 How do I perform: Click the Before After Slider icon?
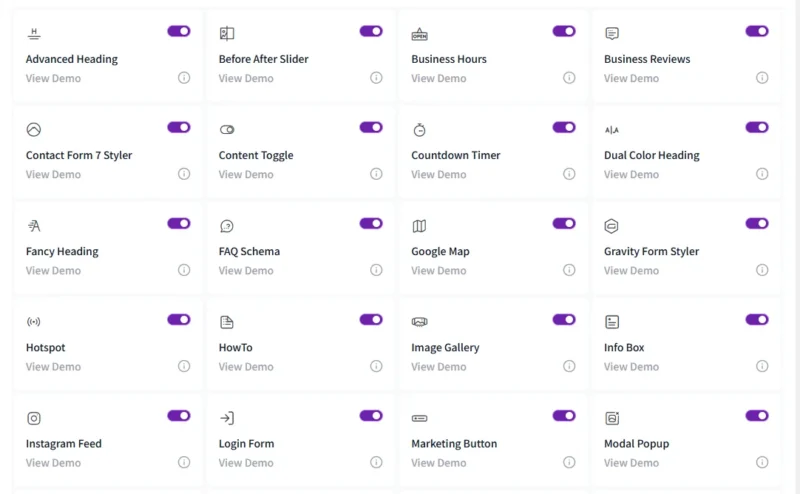point(227,34)
